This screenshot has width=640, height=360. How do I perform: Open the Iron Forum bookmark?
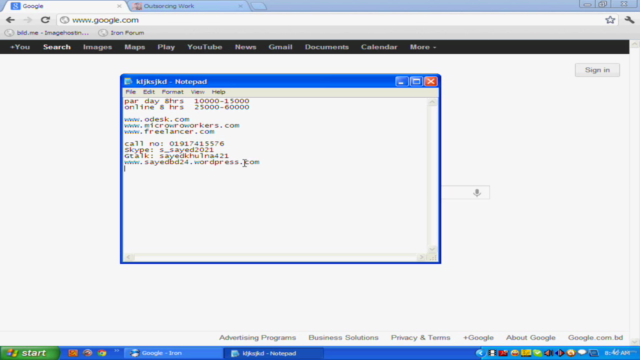[x=122, y=33]
